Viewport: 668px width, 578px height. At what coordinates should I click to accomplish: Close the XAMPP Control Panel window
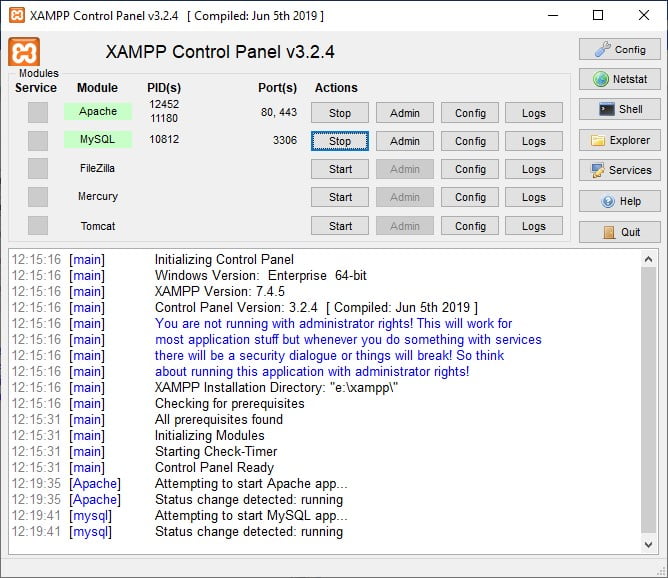tap(644, 15)
